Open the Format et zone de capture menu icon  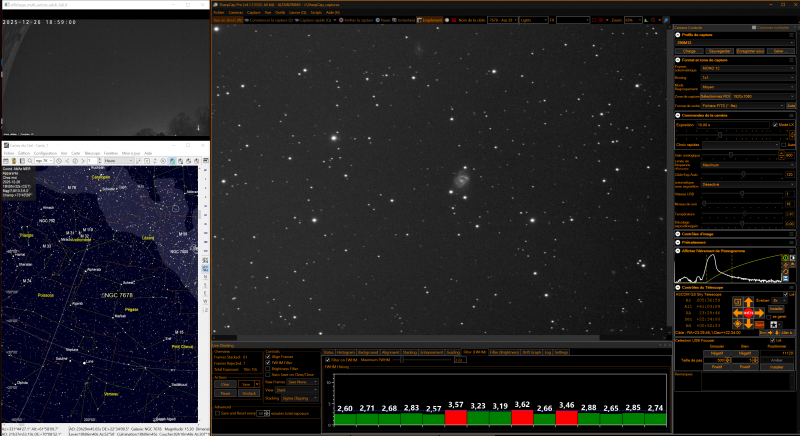tap(791, 60)
